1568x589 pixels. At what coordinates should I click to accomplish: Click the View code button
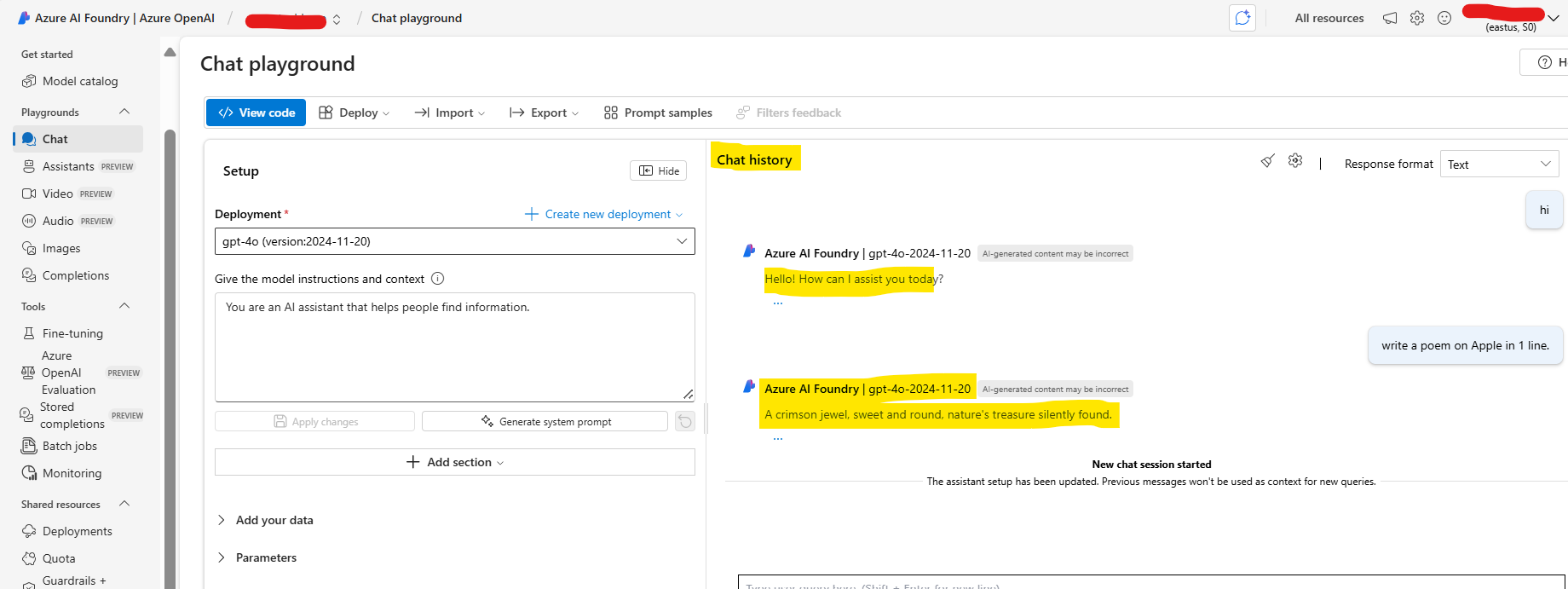tap(256, 113)
